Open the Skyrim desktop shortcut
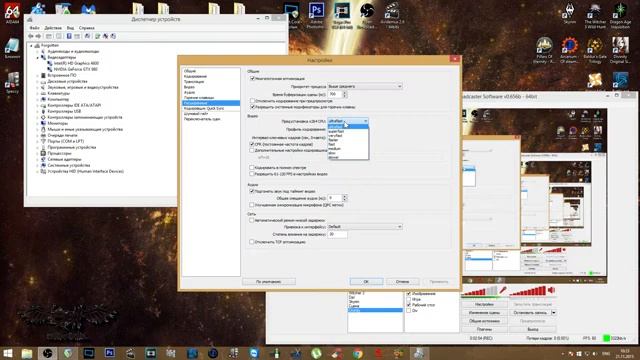The width and height of the screenshot is (640, 360). tap(569, 13)
